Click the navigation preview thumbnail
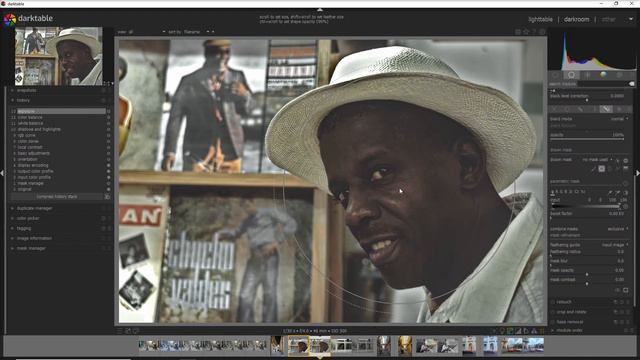This screenshot has height=360, width=640. tap(59, 56)
